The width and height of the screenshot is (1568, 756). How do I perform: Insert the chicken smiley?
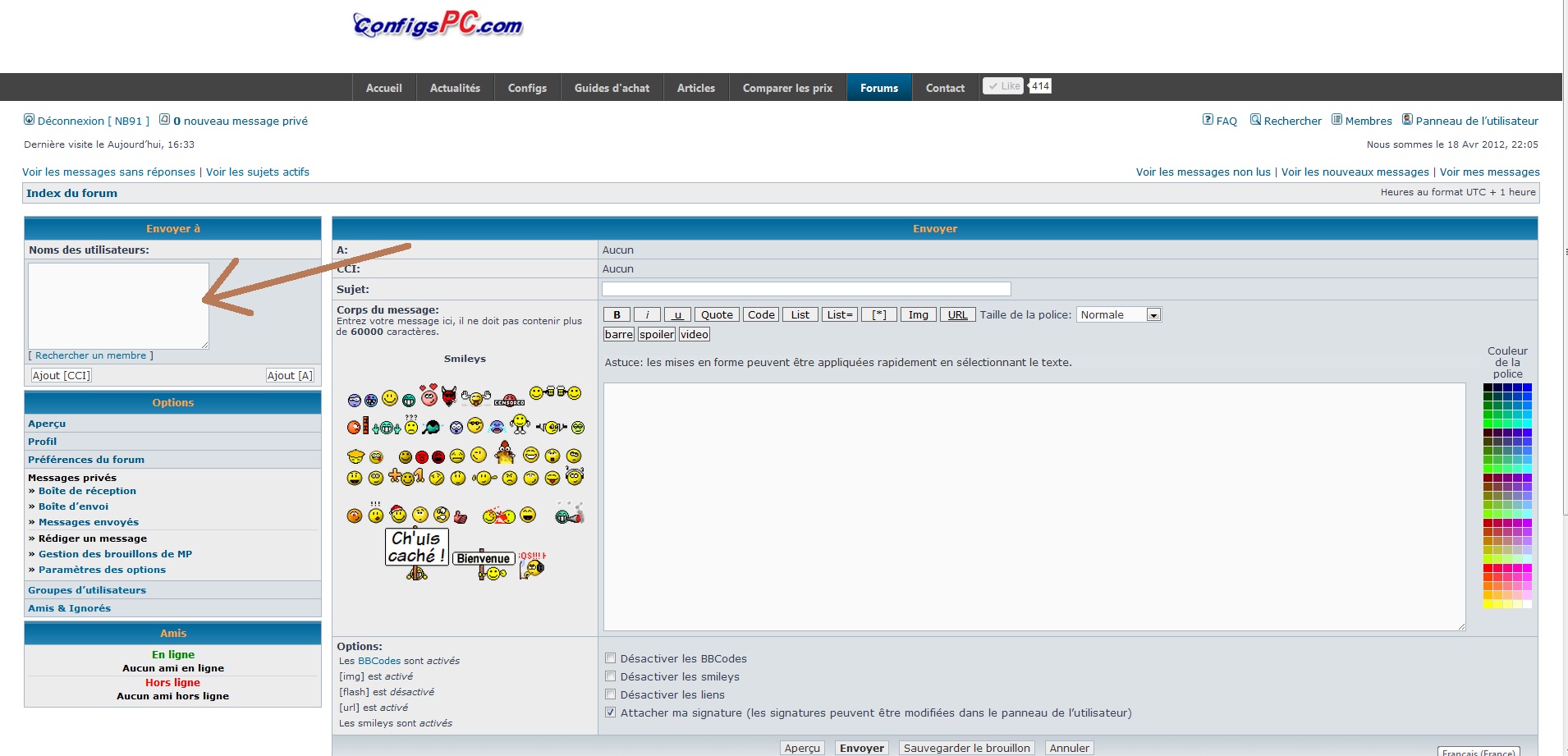pyautogui.click(x=505, y=452)
